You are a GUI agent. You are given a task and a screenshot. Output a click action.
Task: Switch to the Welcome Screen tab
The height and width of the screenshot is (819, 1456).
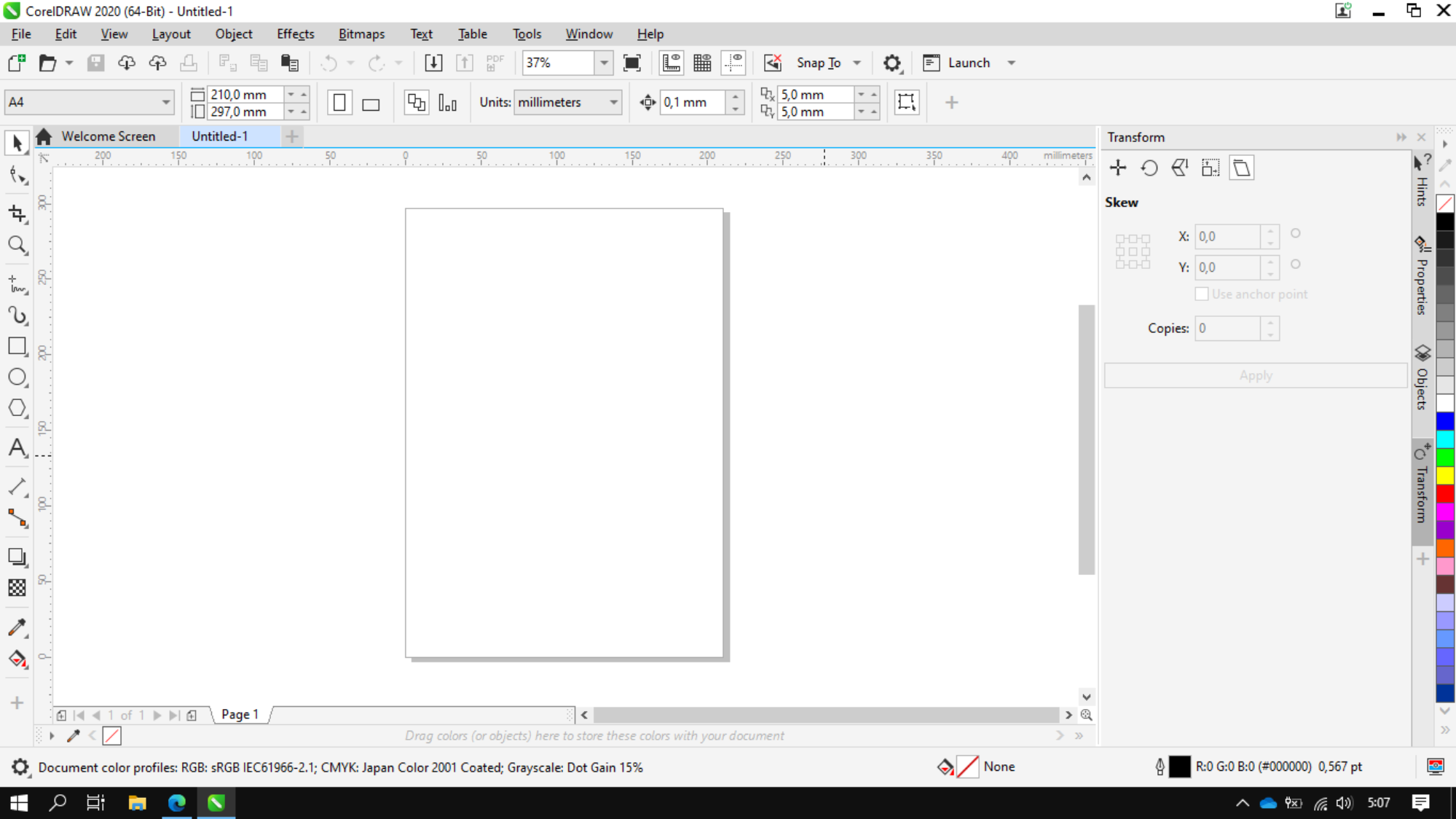[108, 136]
